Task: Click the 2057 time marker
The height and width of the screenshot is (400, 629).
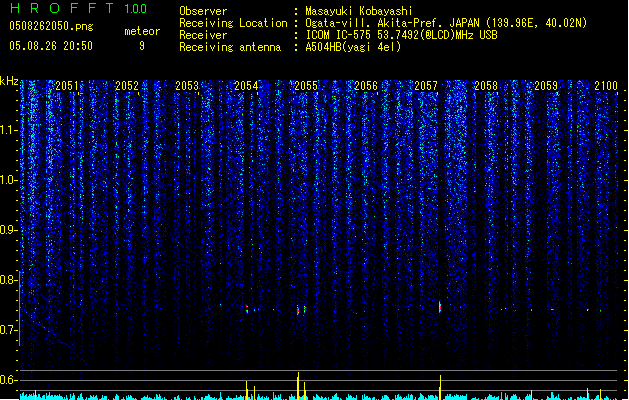Action: tap(426, 86)
